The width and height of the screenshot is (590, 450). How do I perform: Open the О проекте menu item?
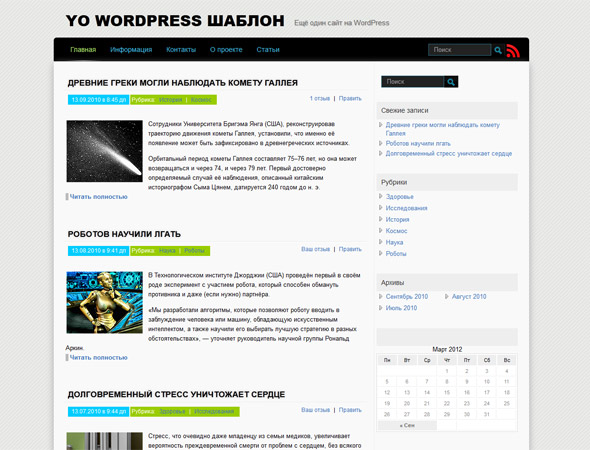(x=226, y=50)
